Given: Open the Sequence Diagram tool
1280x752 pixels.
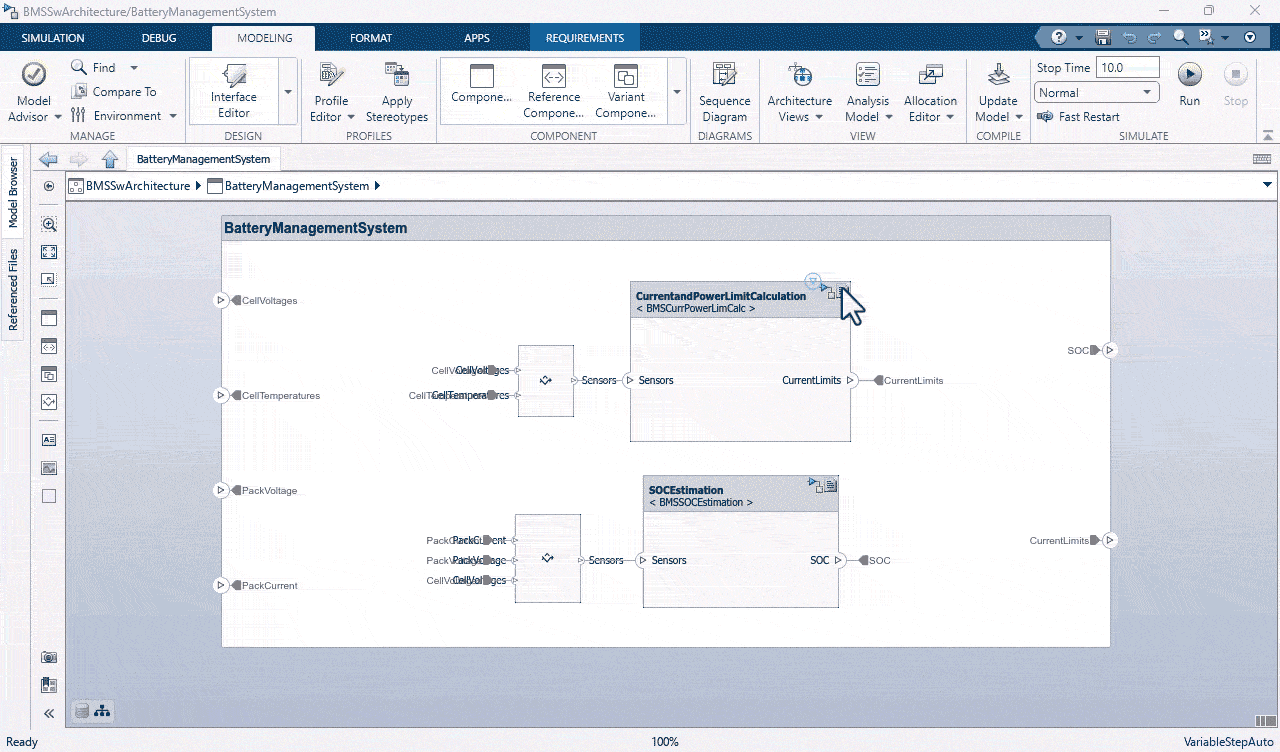Looking at the screenshot, I should [724, 92].
